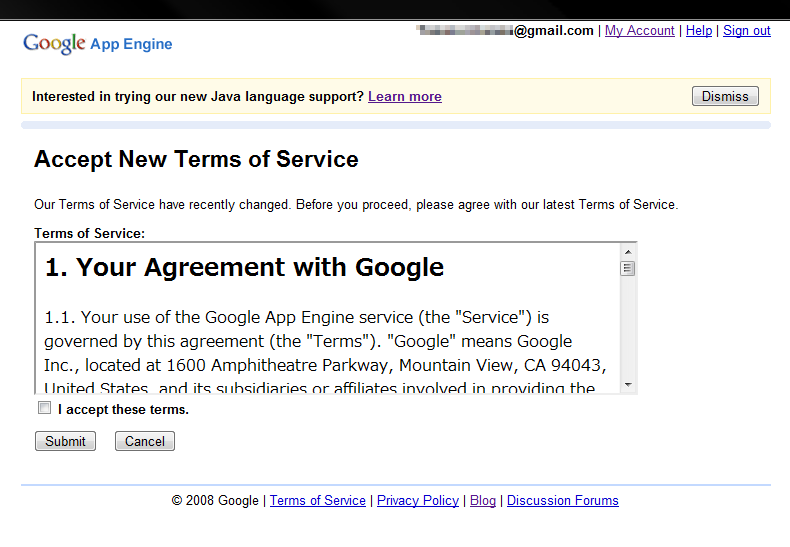Screen dimensions: 790x547
Task: Click the '© 2008 Google' footer text
Action: coord(215,501)
